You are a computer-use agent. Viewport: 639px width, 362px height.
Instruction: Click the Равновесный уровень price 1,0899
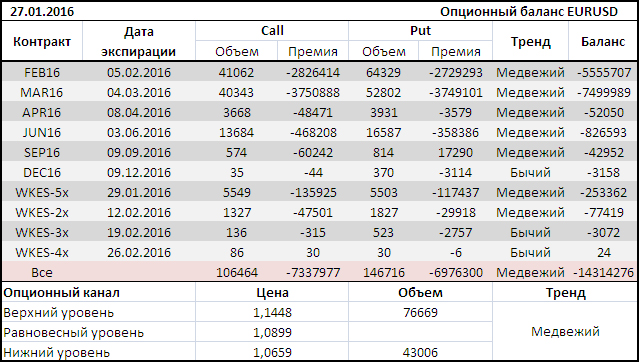tap(272, 333)
